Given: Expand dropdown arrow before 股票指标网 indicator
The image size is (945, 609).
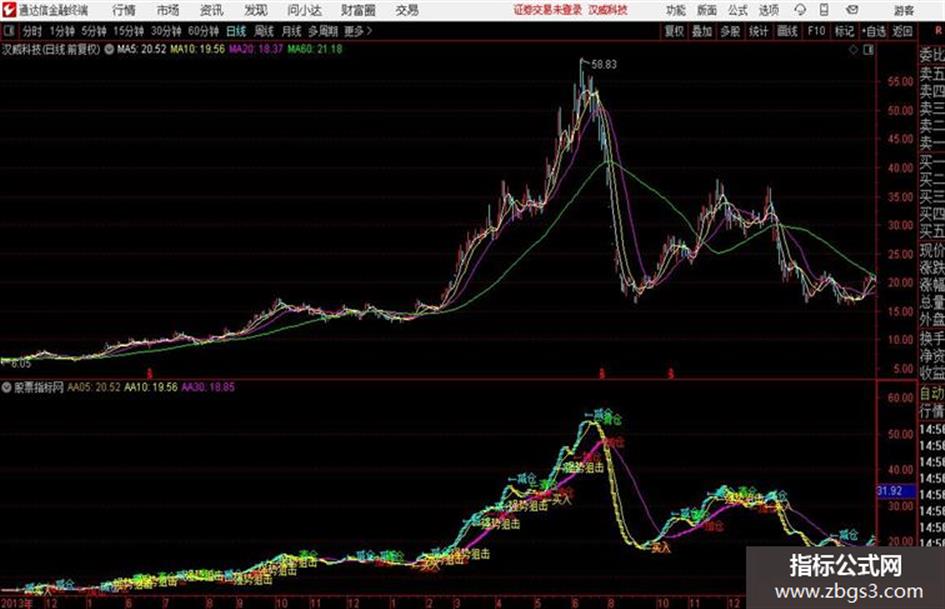Looking at the screenshot, I should (7, 387).
